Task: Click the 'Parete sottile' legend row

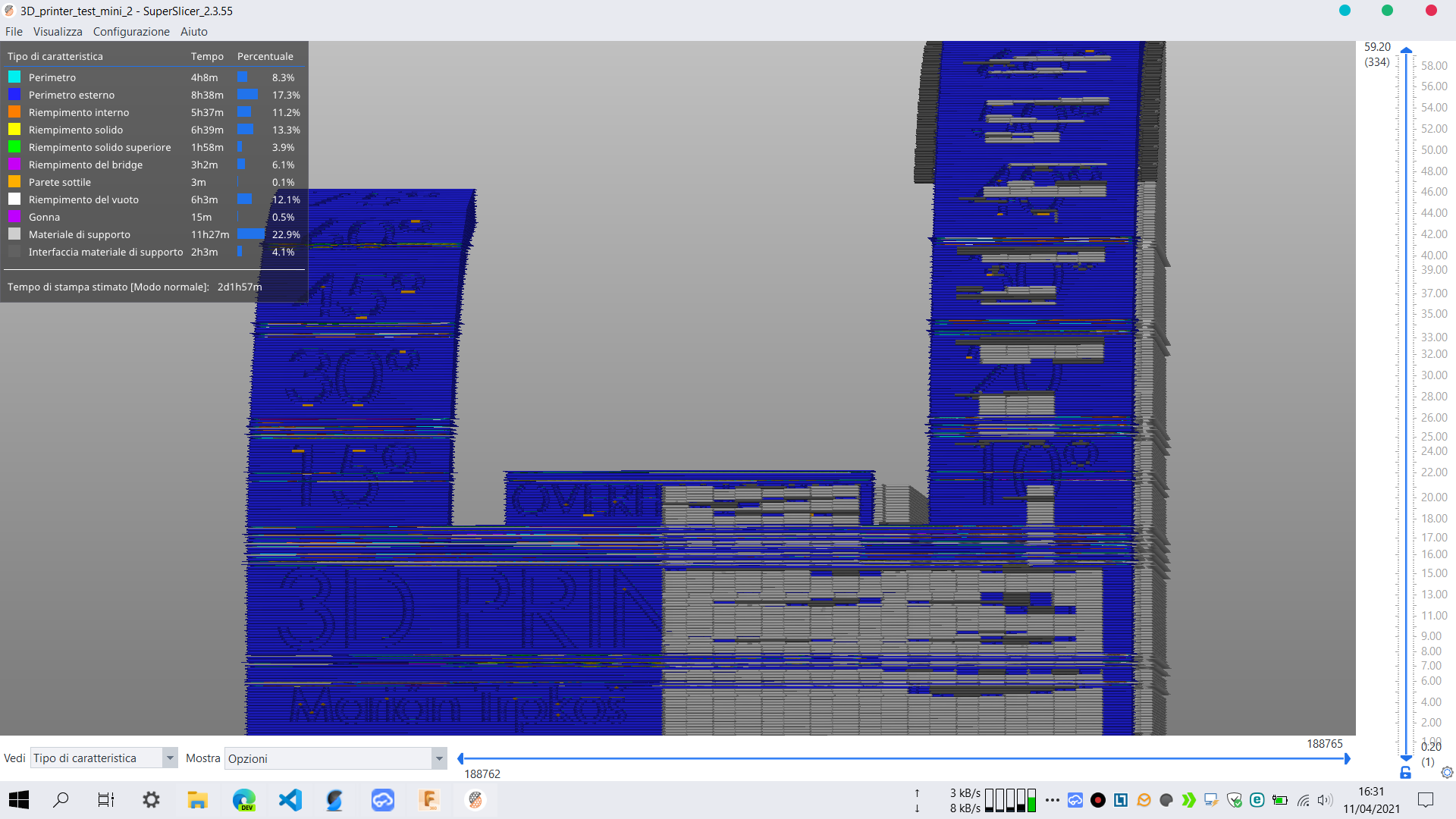Action: click(x=154, y=182)
